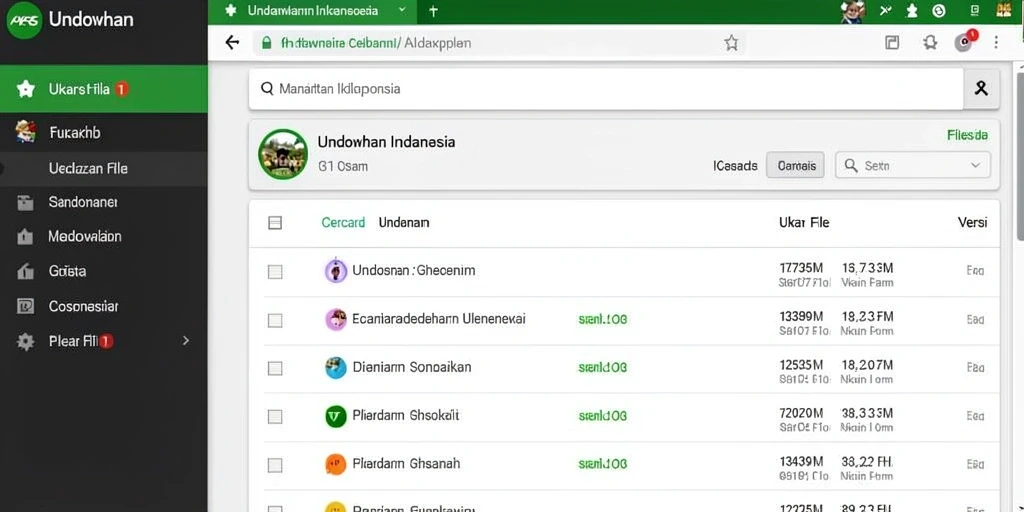Open a new tab with plus icon
Screen dimensions: 1024x512
pos(434,11)
